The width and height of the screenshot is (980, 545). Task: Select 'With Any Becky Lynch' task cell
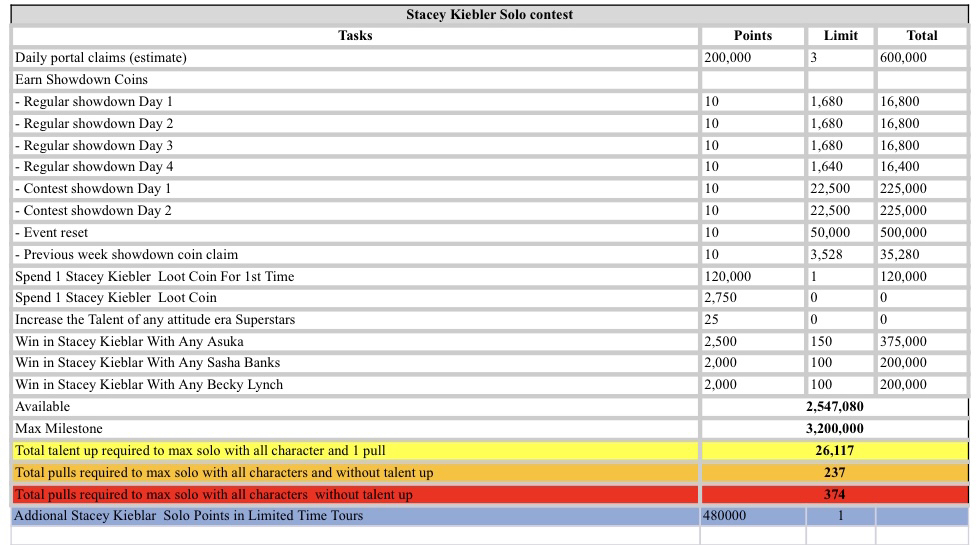[355, 384]
